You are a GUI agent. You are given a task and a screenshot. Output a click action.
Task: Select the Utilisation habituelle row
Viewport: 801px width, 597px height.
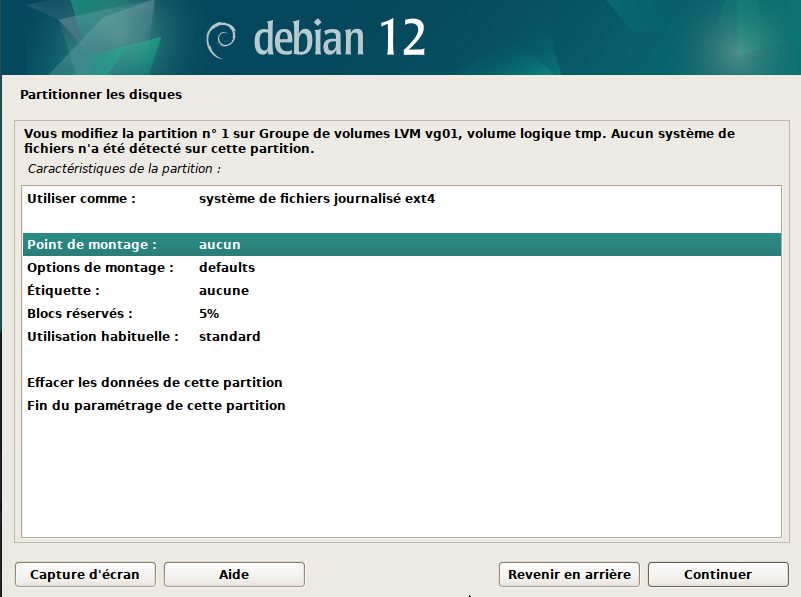(402, 337)
